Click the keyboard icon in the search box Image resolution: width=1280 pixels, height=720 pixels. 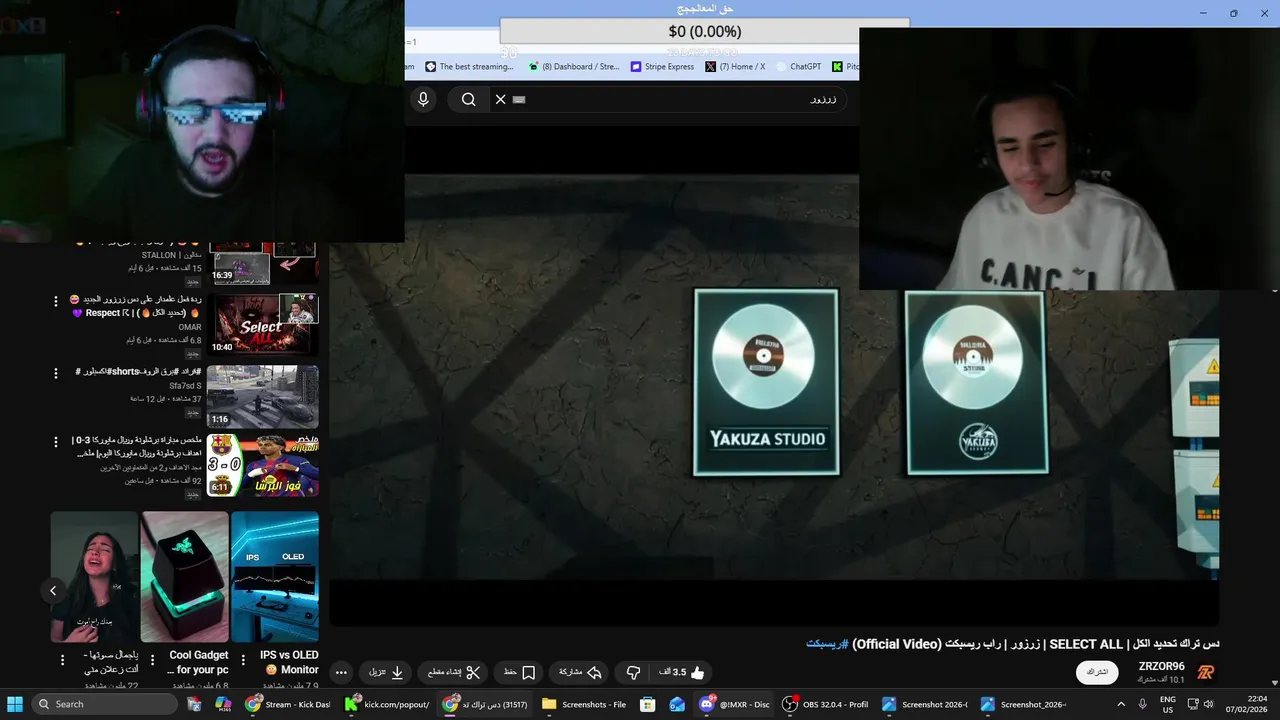tap(519, 99)
